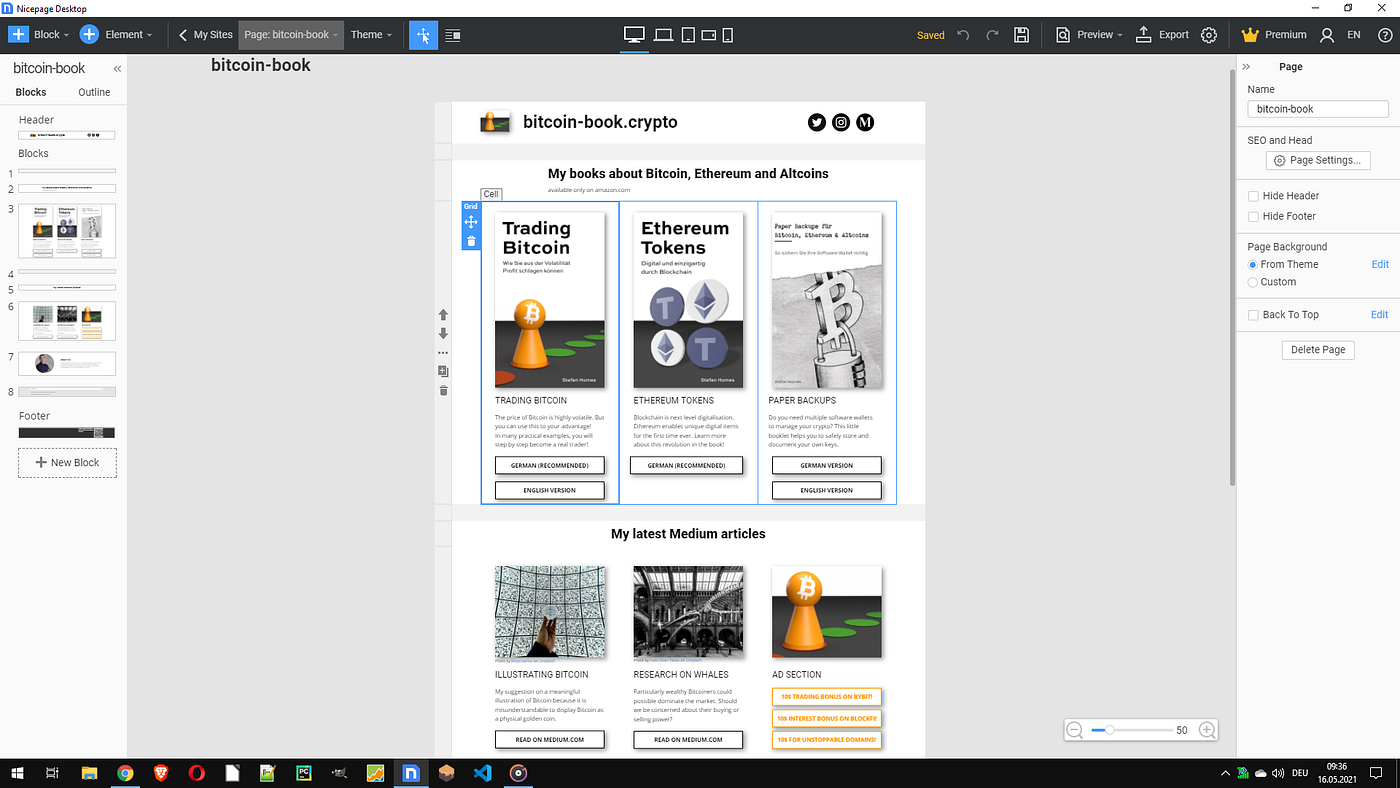Click Export in the toolbar

(x=1163, y=35)
